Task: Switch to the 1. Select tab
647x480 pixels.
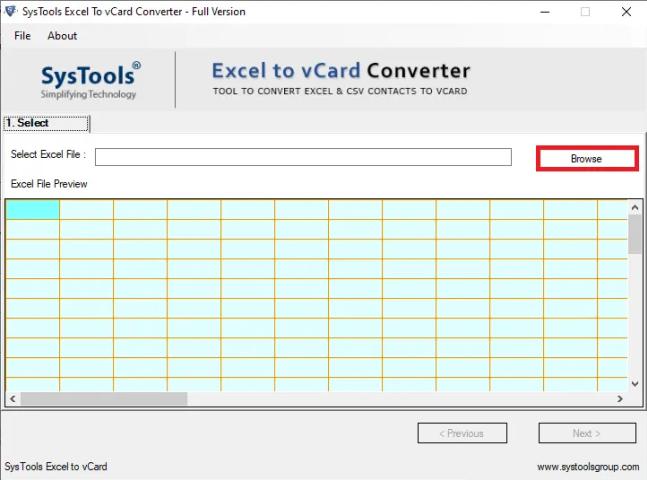Action: [x=46, y=124]
